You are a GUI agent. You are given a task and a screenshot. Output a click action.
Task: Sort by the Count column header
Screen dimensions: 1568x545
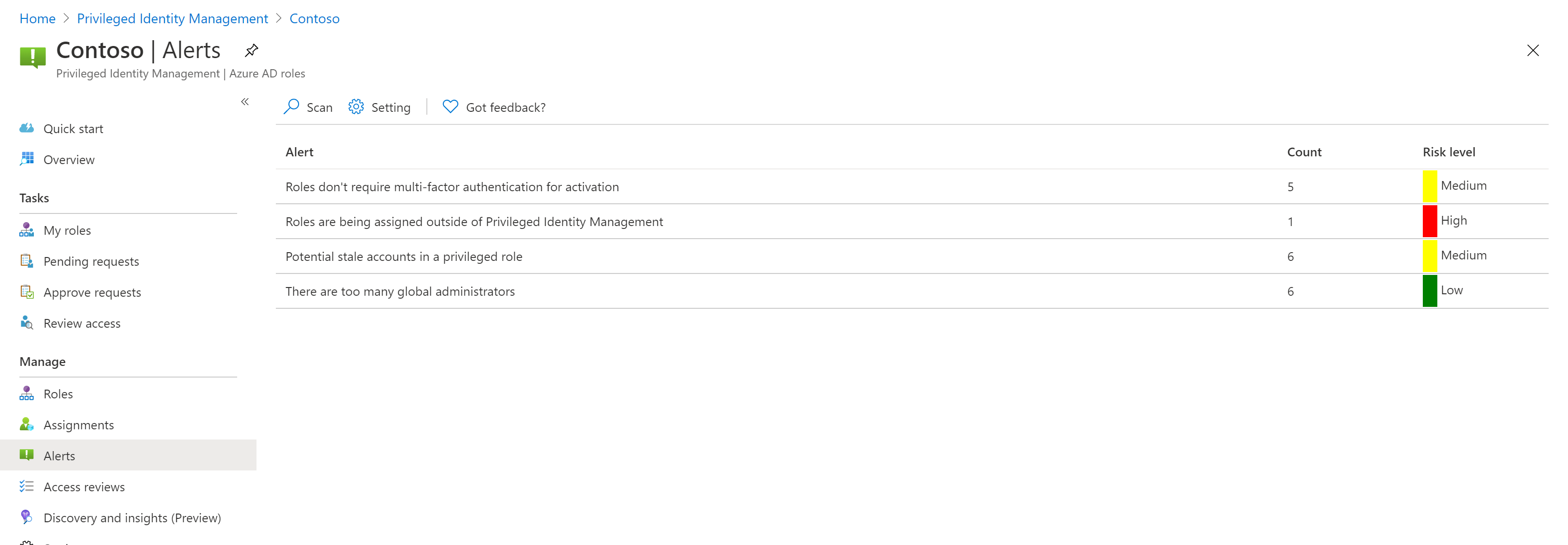click(1304, 152)
